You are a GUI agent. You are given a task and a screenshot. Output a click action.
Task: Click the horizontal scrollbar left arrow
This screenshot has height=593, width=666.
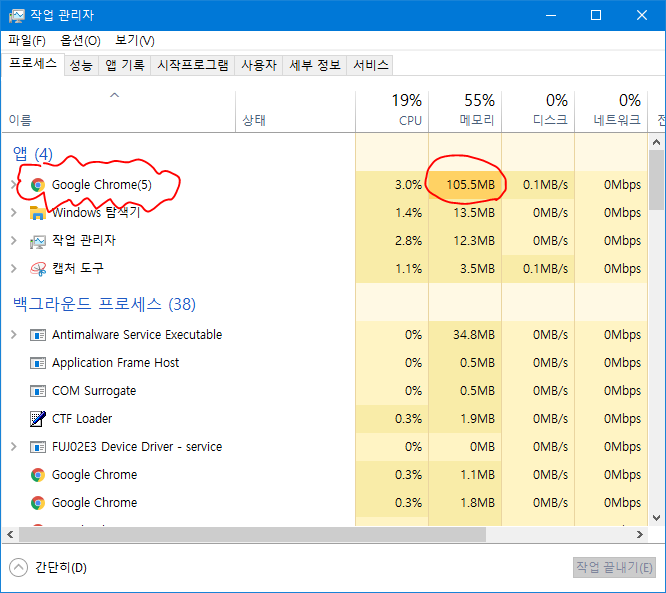coord(10,534)
